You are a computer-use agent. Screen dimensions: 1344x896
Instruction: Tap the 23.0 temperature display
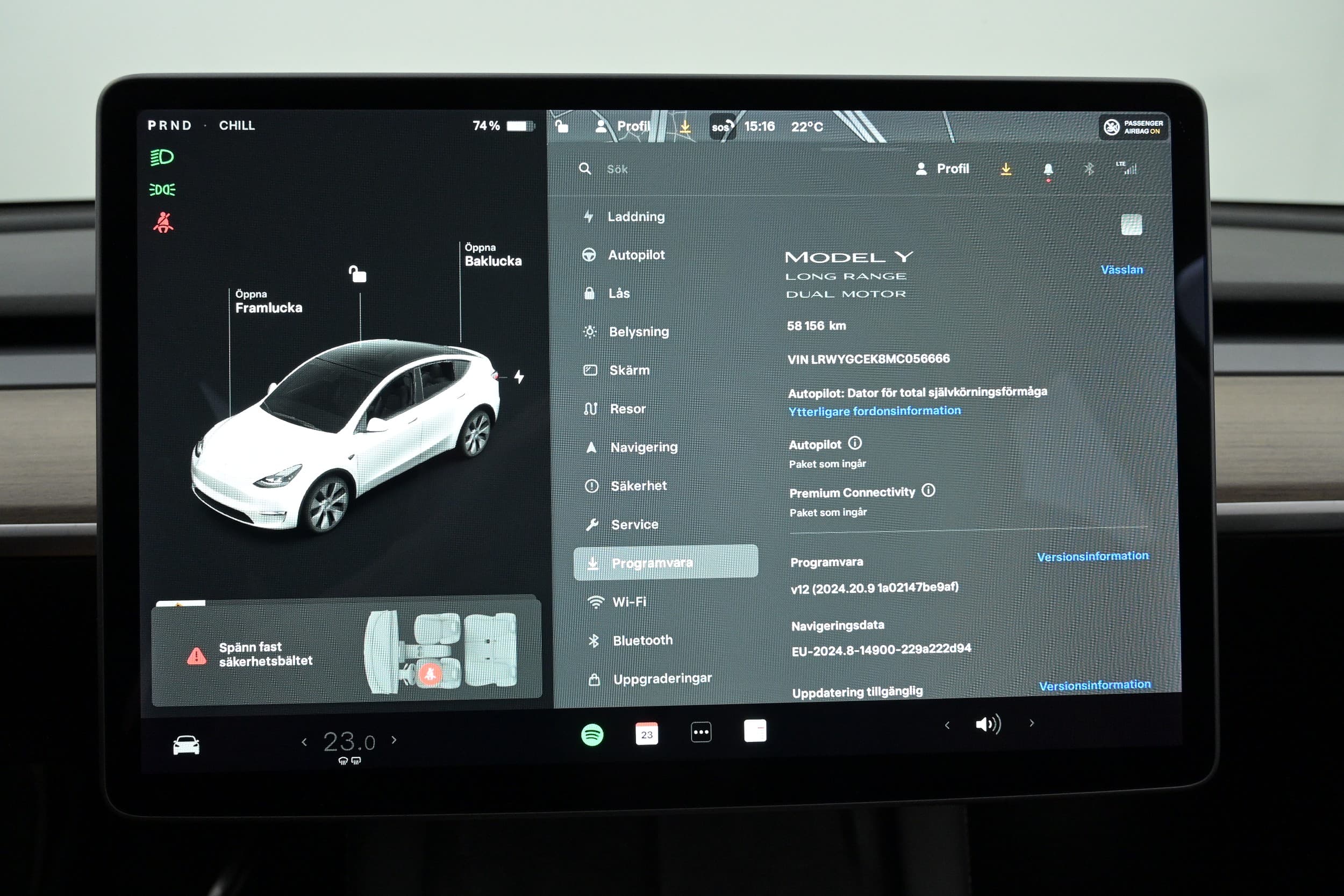click(x=349, y=742)
